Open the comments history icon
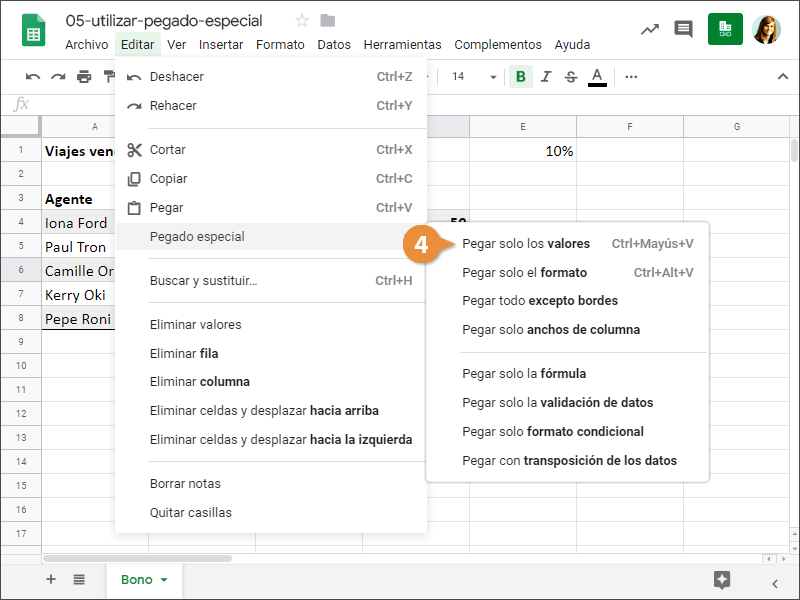Image resolution: width=800 pixels, height=600 pixels. [684, 29]
